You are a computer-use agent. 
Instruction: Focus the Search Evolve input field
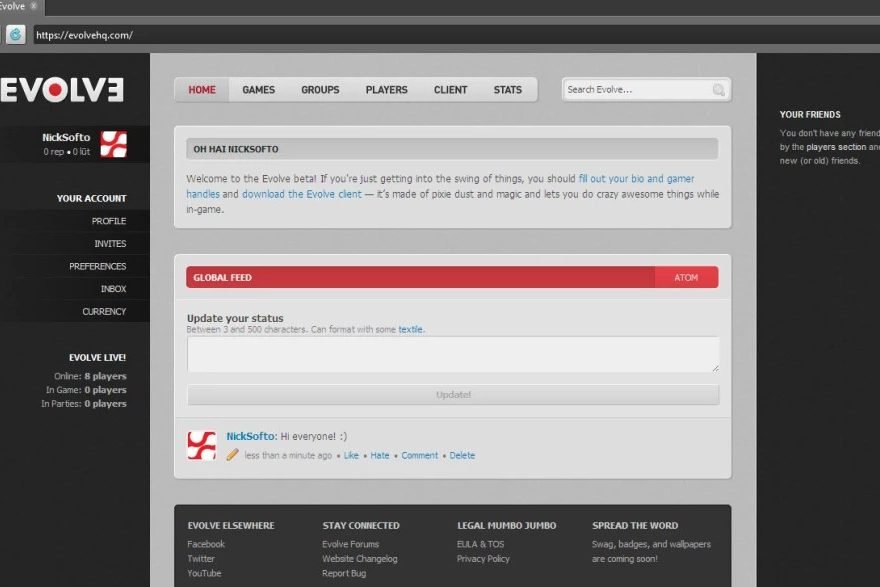[x=636, y=90]
